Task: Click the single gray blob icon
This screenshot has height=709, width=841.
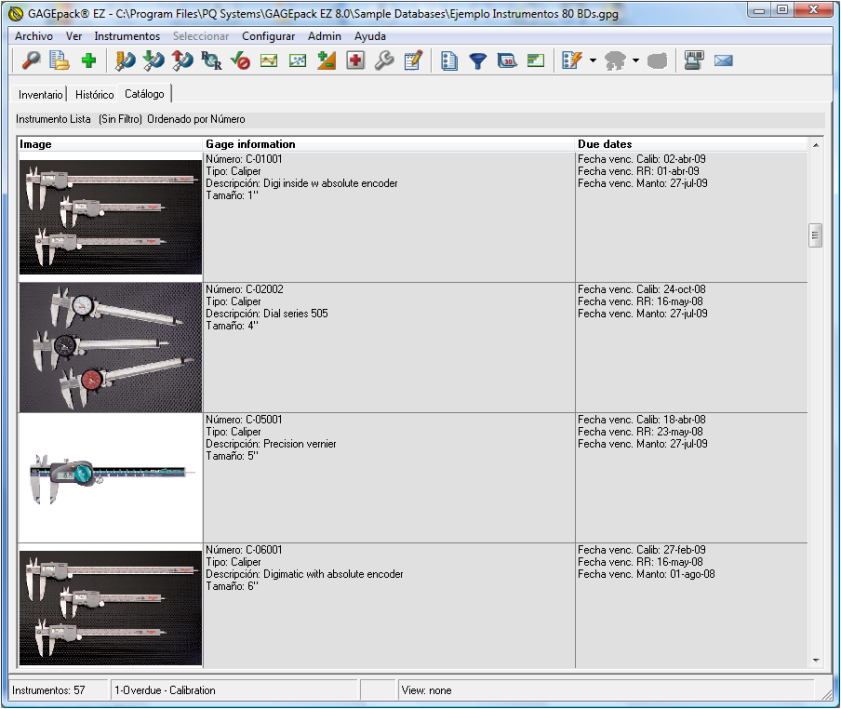Action: coord(657,61)
